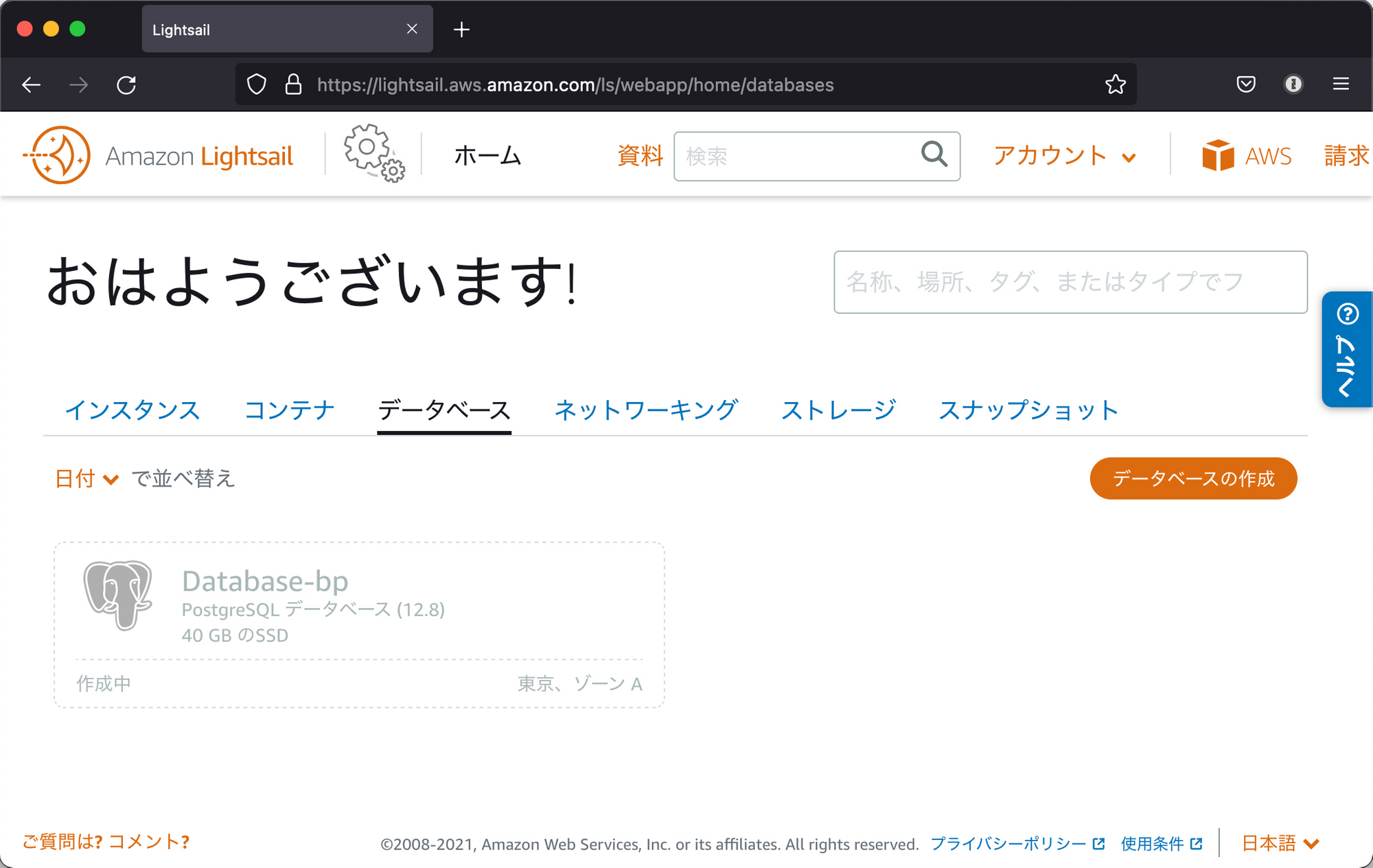Switch to the インスタンス tab
1373x868 pixels.
click(x=132, y=410)
